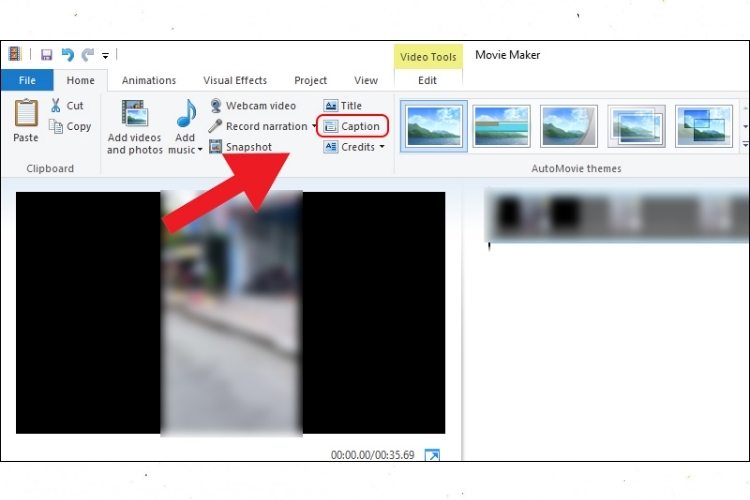
Task: Paste from the clipboard
Action: click(x=26, y=121)
